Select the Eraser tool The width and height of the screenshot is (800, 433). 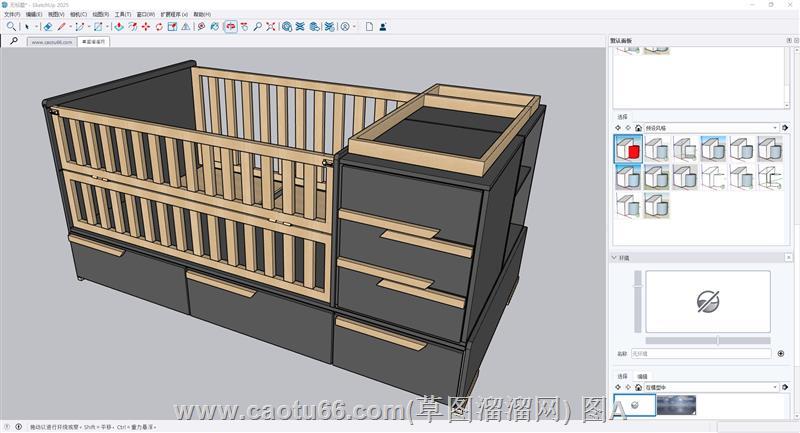tap(47, 27)
